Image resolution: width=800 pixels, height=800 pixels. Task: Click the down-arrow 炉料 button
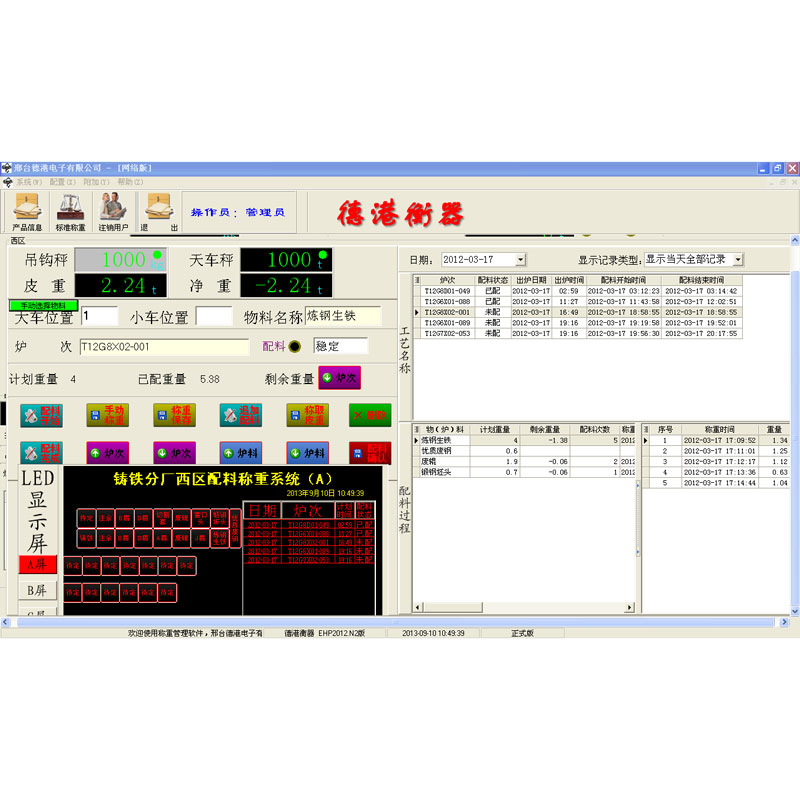tap(308, 453)
